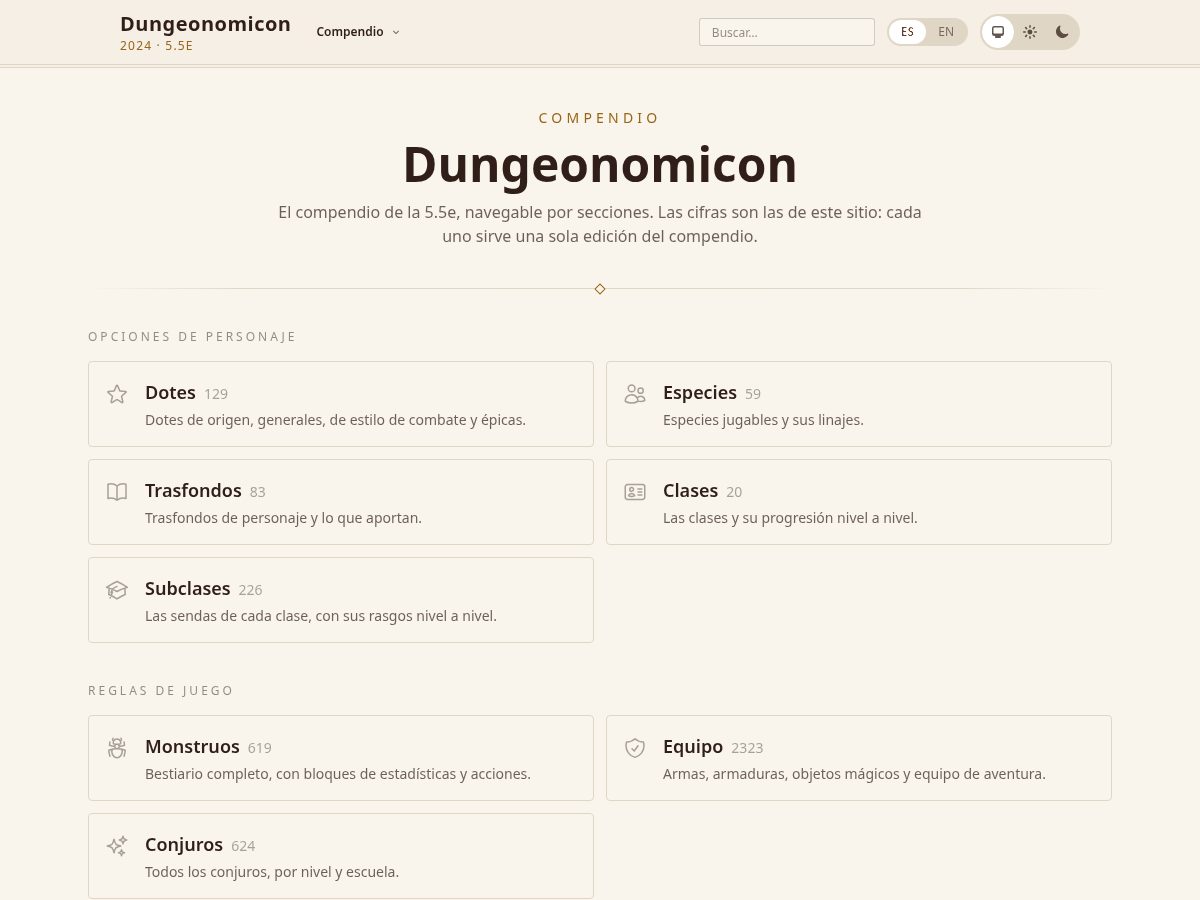Click the Conjuros count 624
The width and height of the screenshot is (1200, 900).
pyautogui.click(x=243, y=846)
